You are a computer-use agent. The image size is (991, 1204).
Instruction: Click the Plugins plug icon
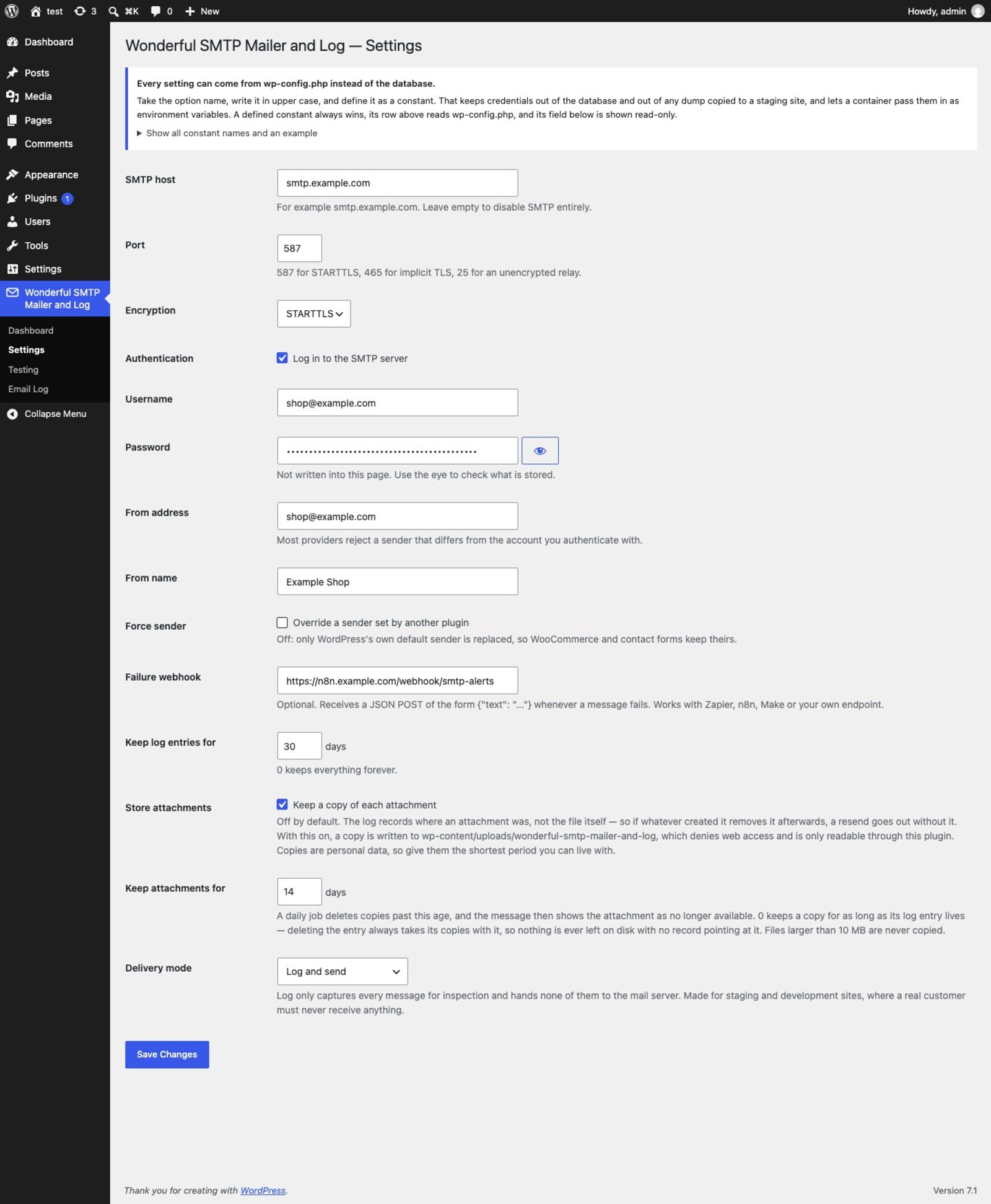[12, 198]
